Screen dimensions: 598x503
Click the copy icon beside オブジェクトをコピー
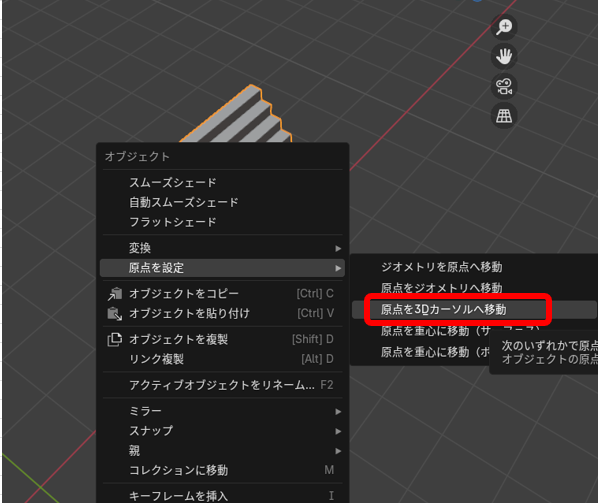coord(115,294)
